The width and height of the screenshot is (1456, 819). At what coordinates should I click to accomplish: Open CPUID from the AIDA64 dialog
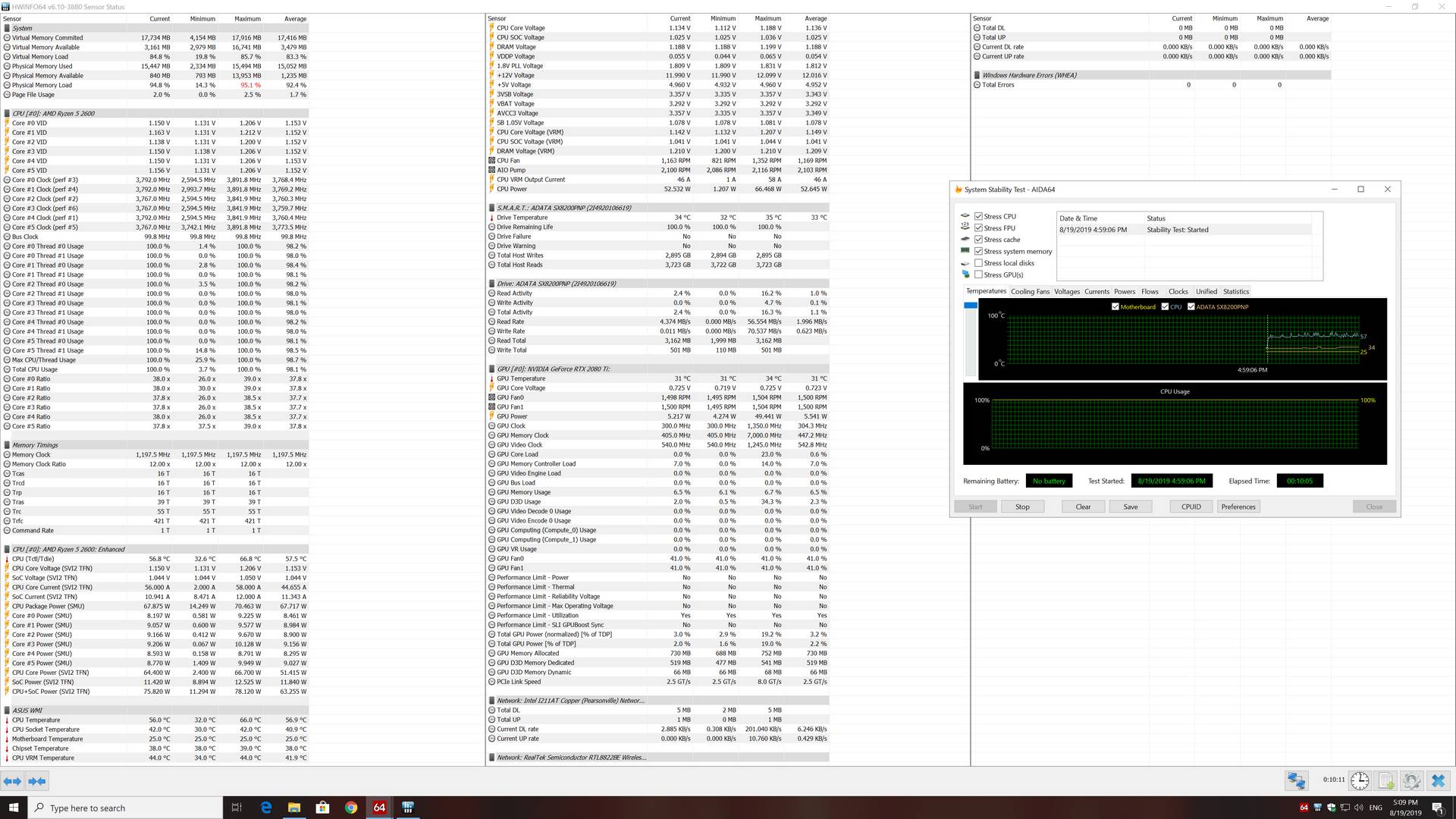[1191, 507]
